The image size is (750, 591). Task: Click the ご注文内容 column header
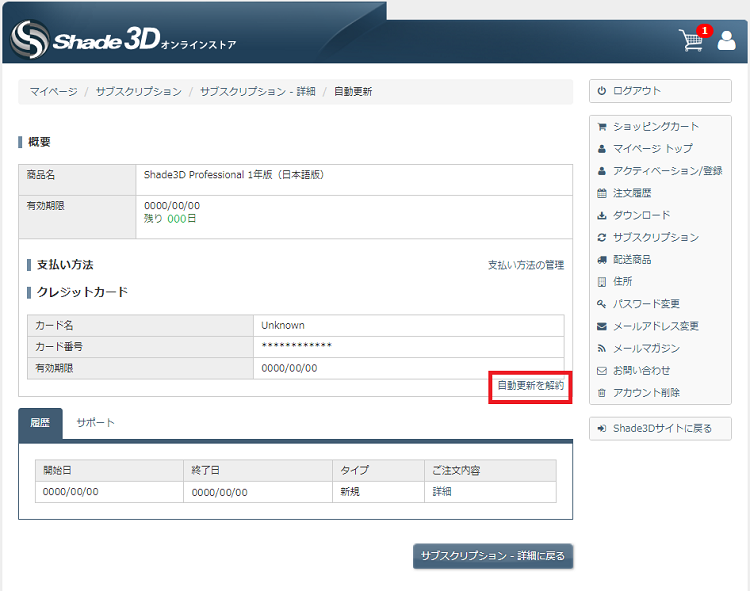coord(490,471)
